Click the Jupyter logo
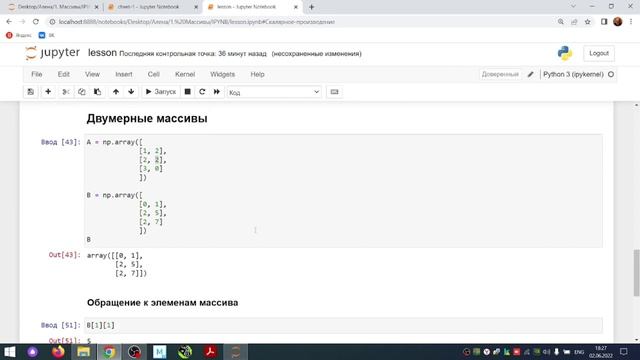 [x=52, y=53]
